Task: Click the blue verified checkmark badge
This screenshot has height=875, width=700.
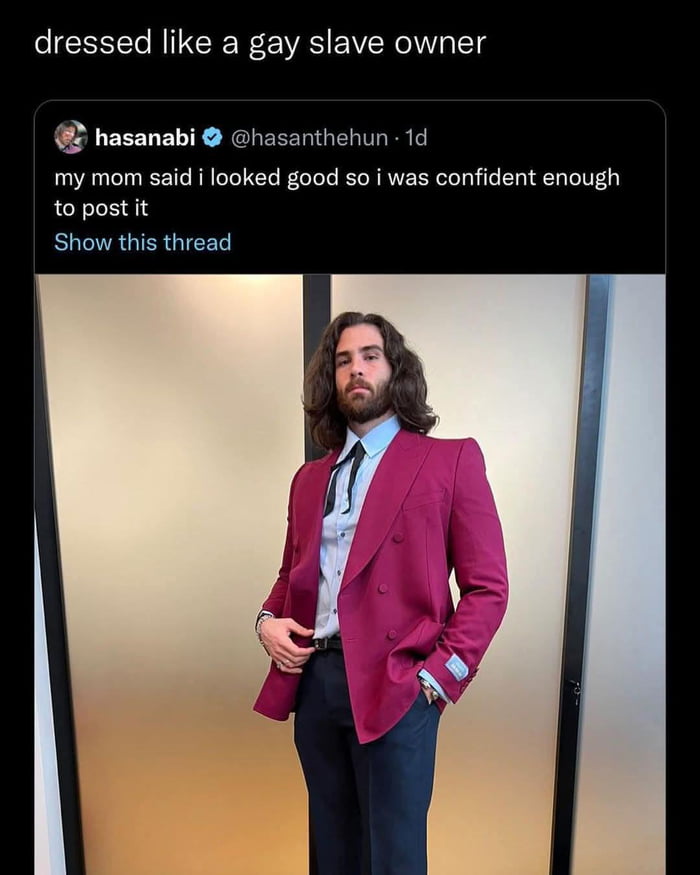Action: pyautogui.click(x=212, y=138)
